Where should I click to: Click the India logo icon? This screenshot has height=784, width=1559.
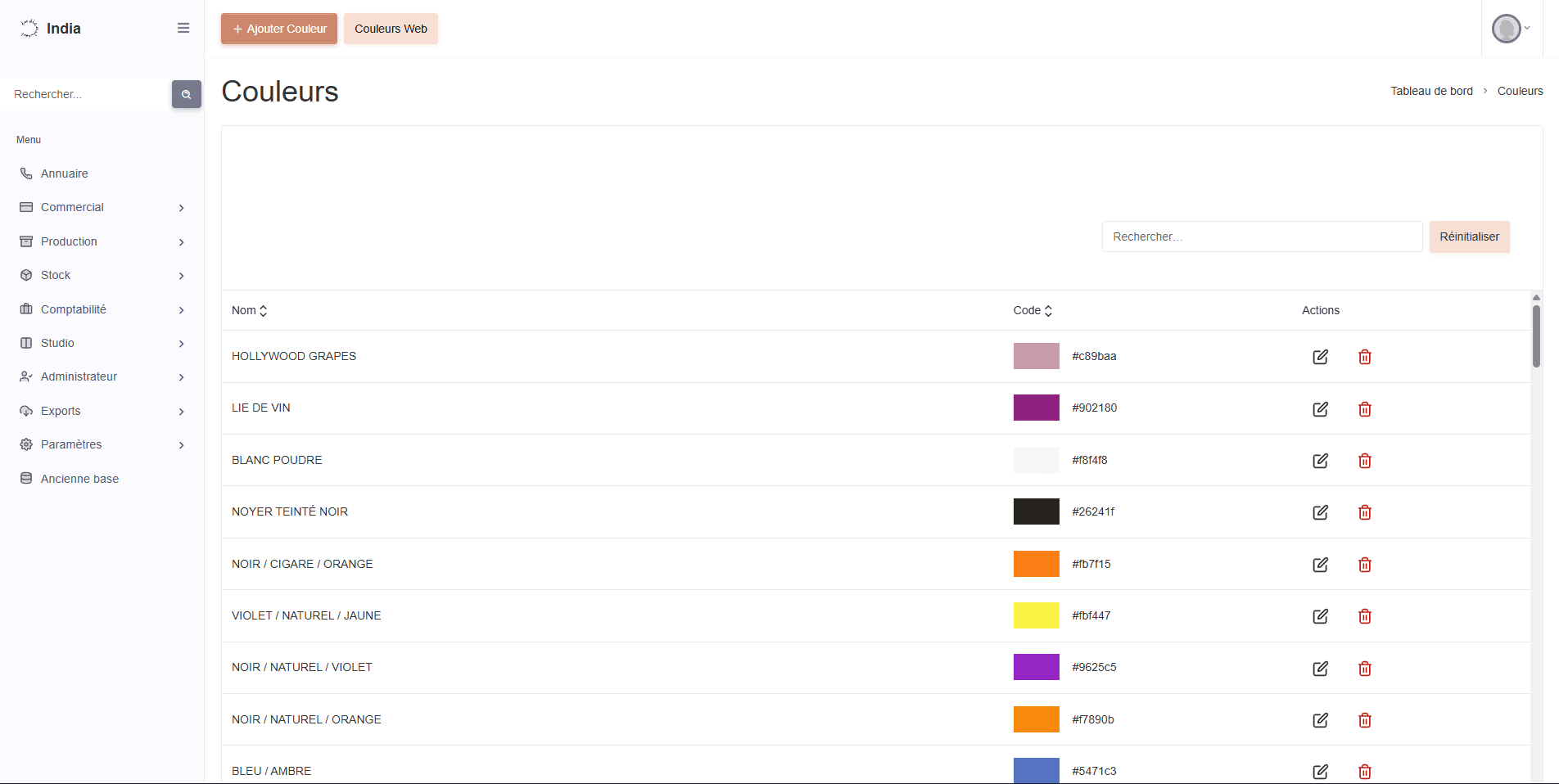coord(29,29)
